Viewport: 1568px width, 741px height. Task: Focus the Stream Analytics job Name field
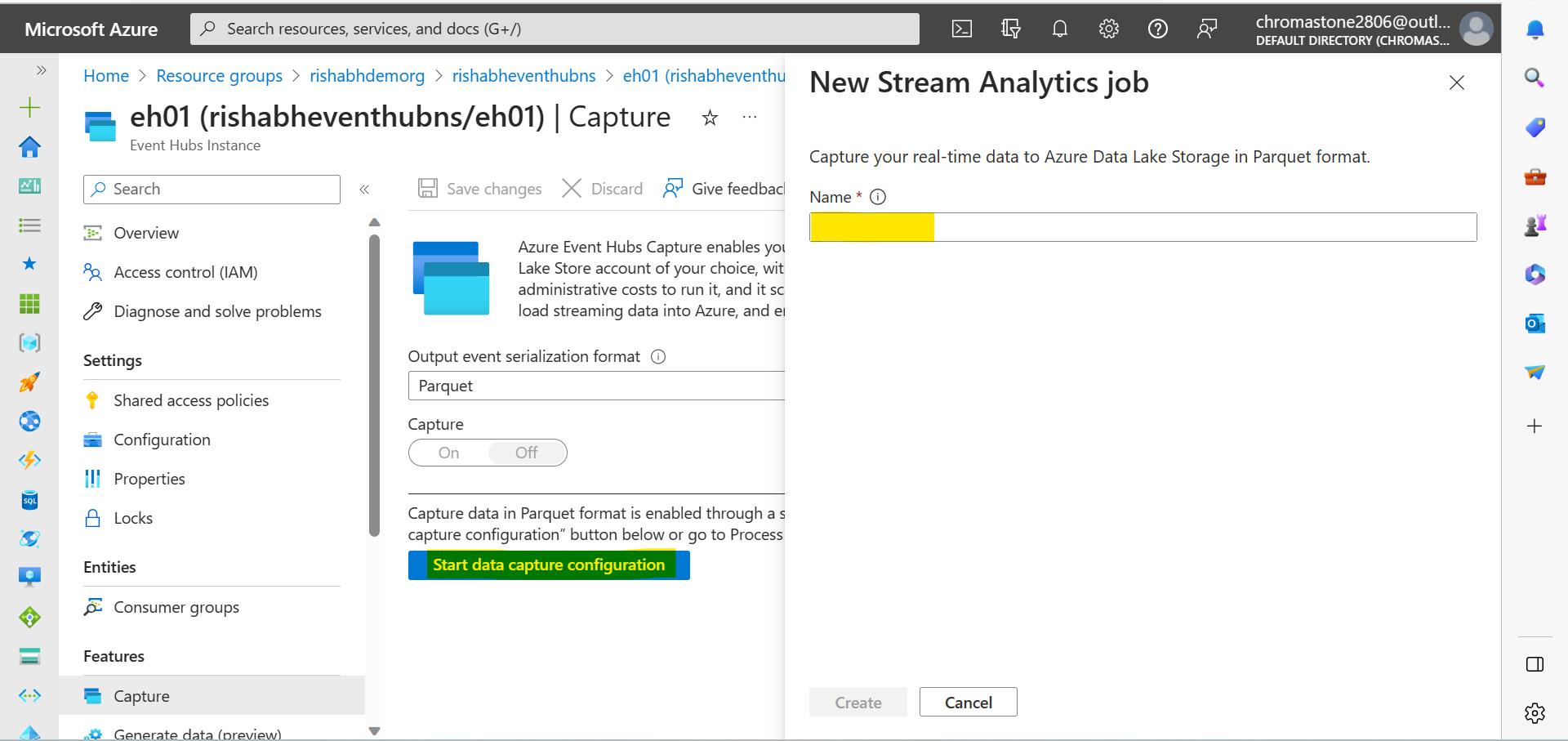[x=1143, y=227]
